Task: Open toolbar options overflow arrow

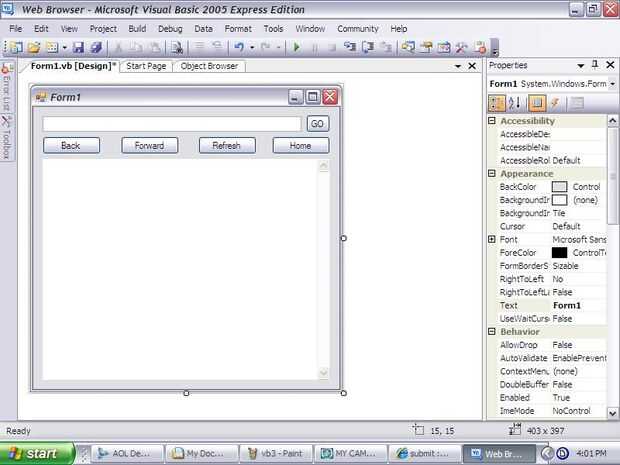Action: (495, 48)
